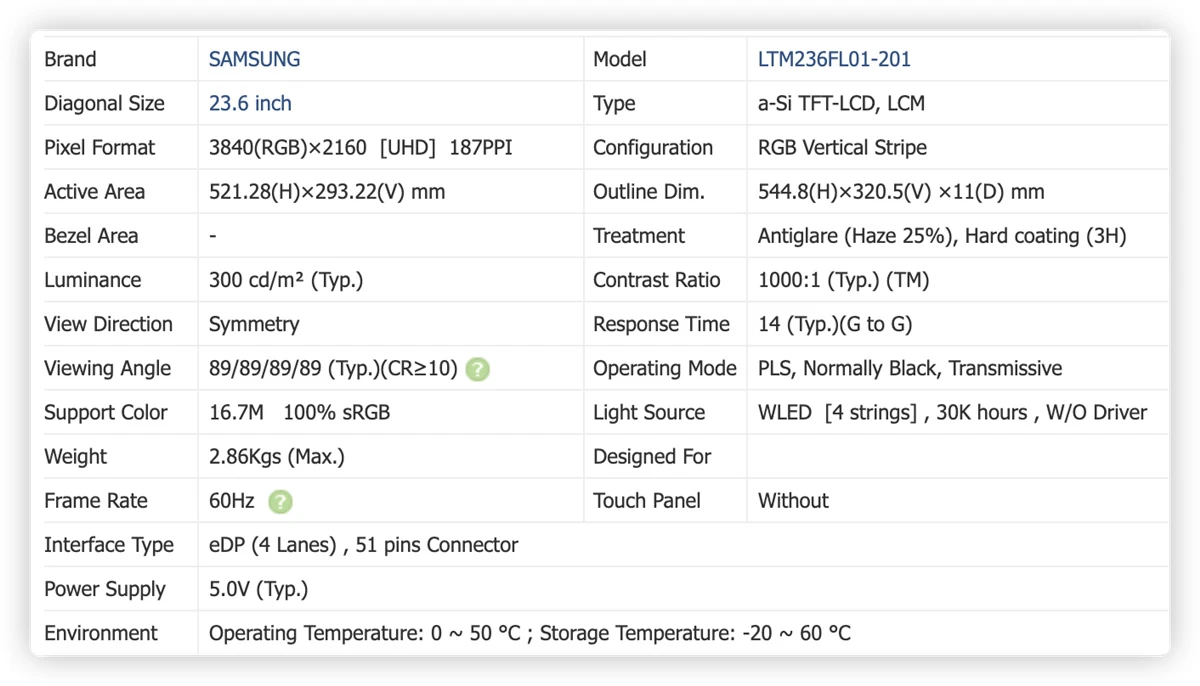Select the 16.7M 100% sRGB value
This screenshot has width=1200, height=686.
tap(299, 412)
